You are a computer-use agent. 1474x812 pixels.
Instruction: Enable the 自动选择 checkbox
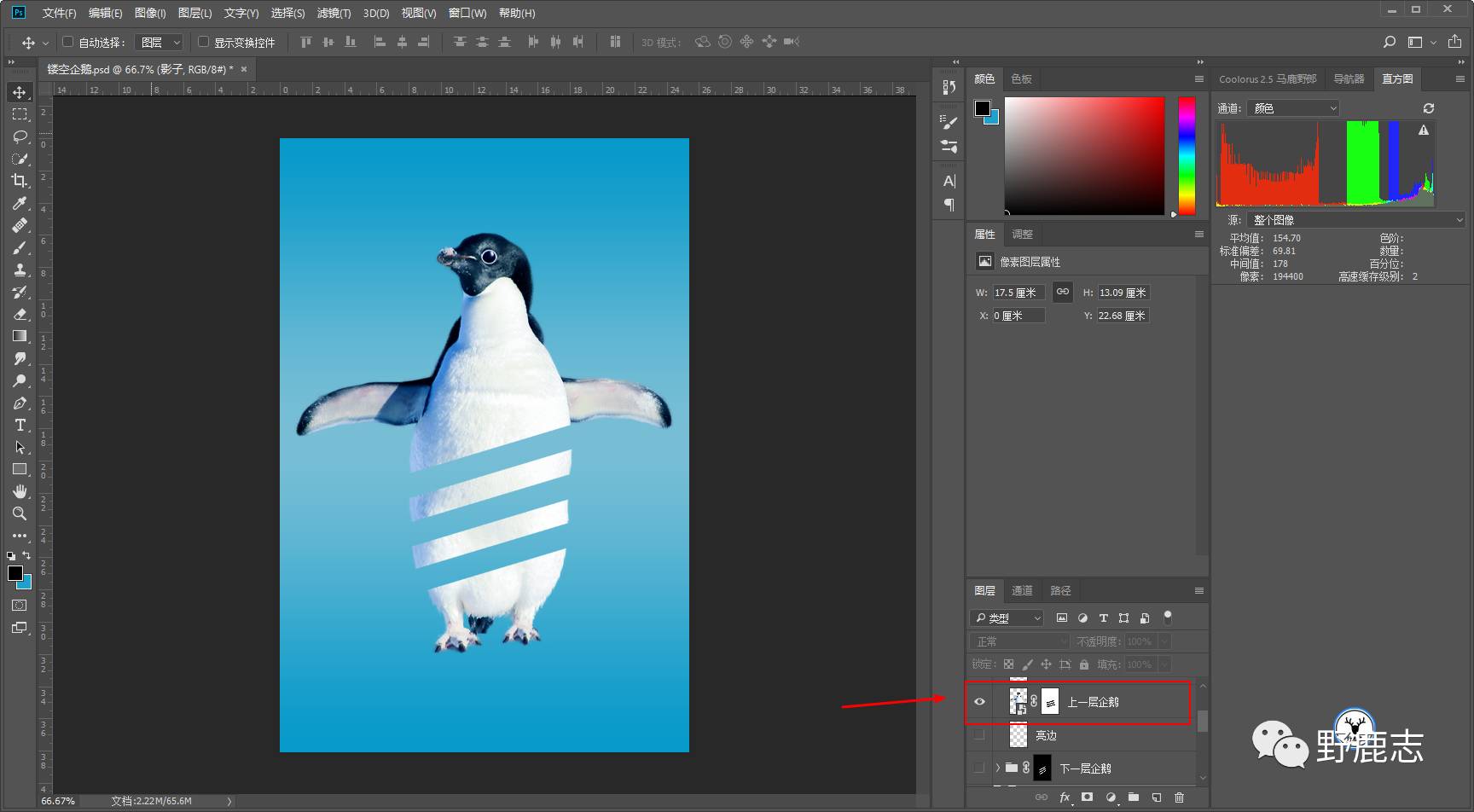(x=68, y=42)
